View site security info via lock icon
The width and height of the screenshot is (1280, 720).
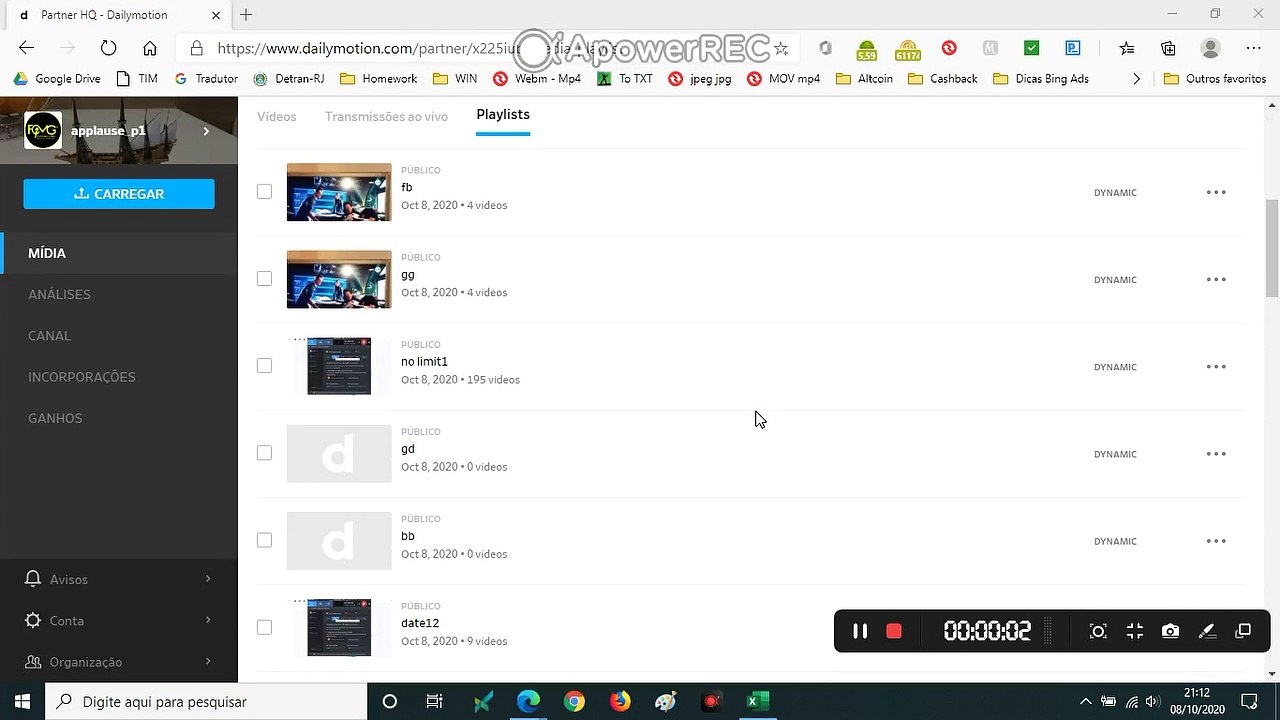tap(196, 48)
